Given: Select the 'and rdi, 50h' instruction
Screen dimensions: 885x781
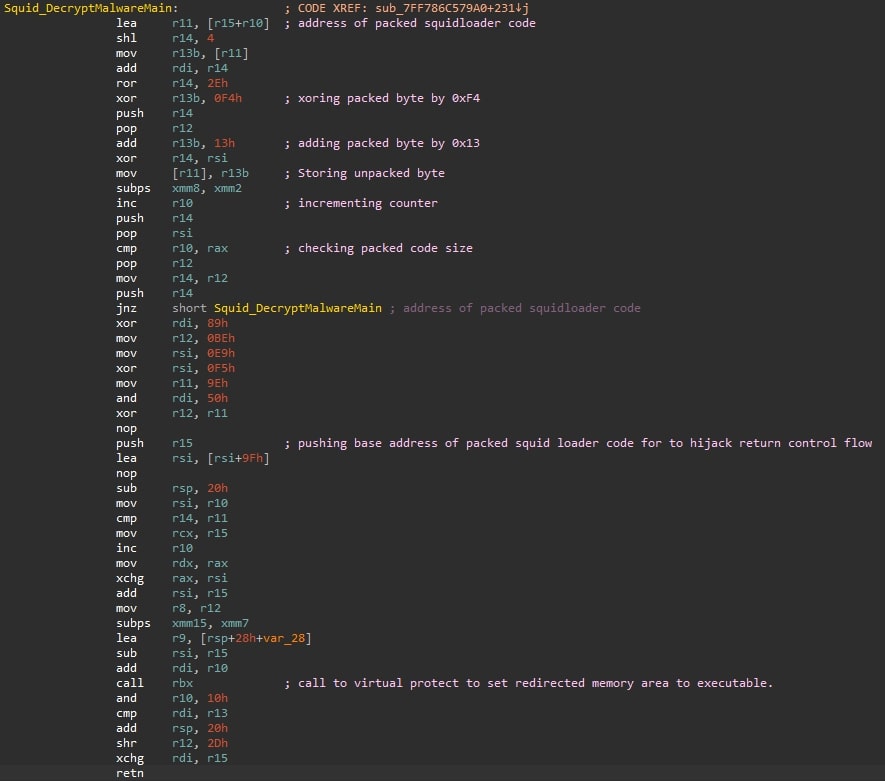Looking at the screenshot, I should click(172, 398).
